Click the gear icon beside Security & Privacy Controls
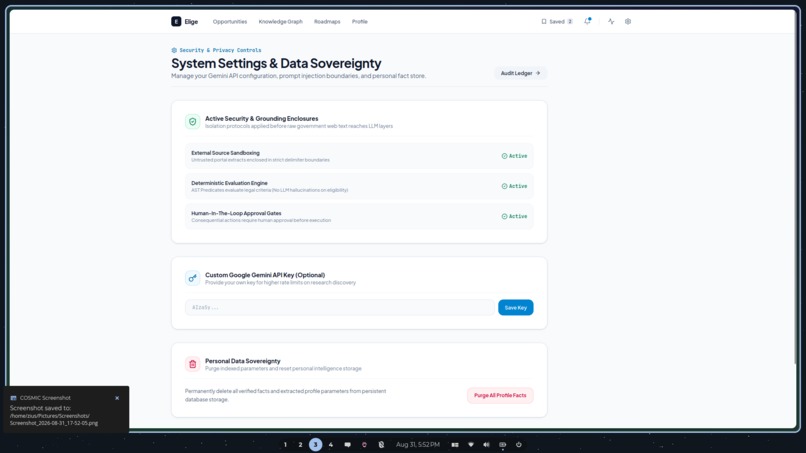 click(x=174, y=50)
